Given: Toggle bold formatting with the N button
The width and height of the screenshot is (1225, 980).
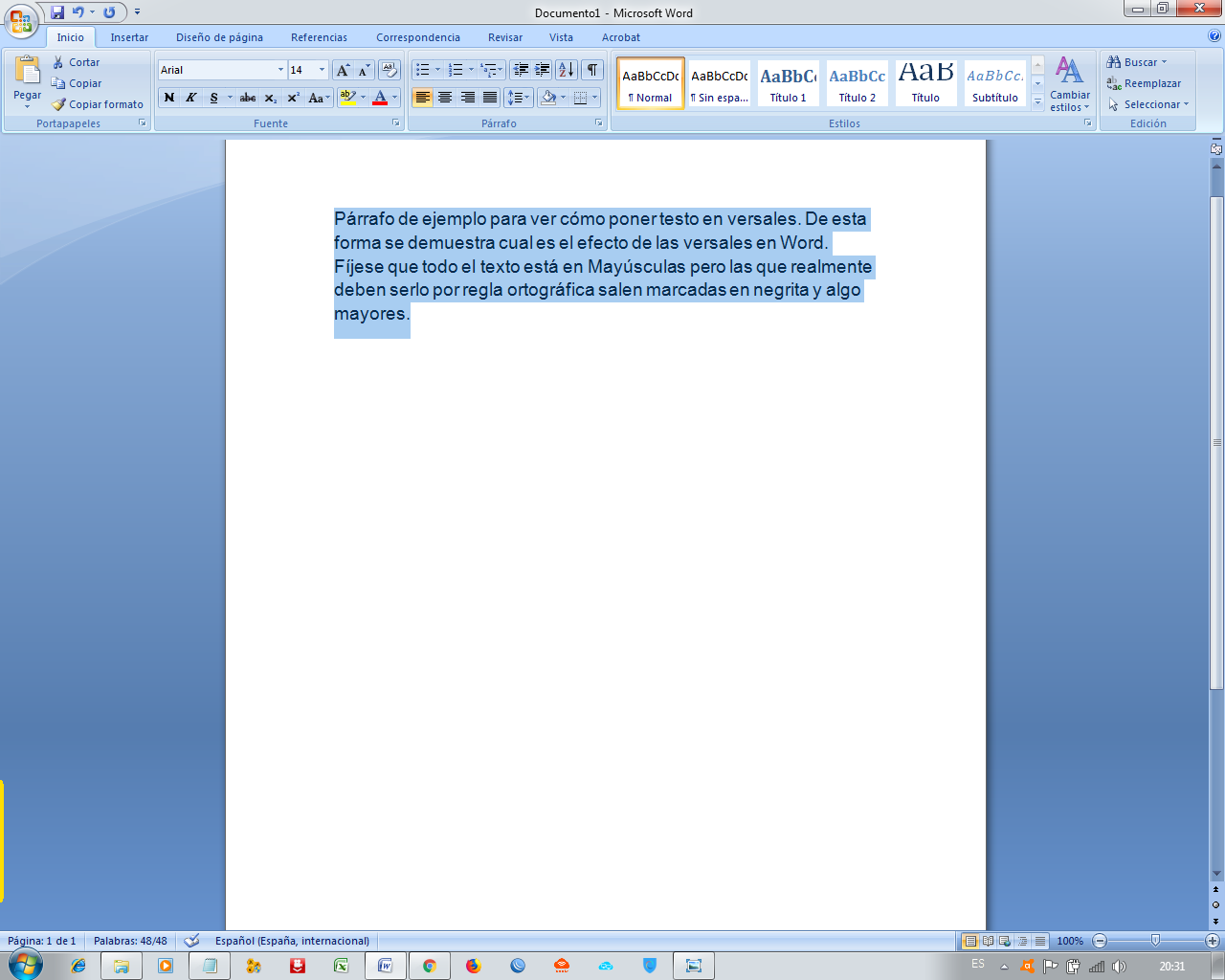Looking at the screenshot, I should (x=169, y=98).
